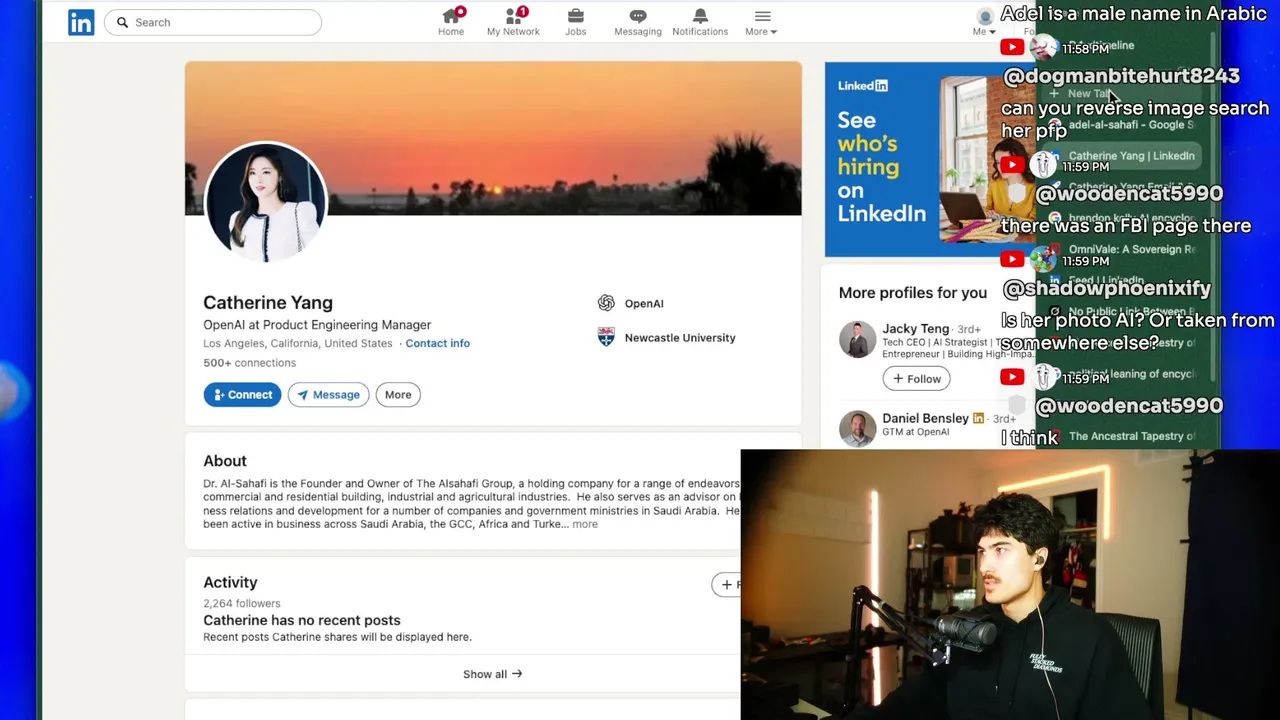
Task: Open Daniel Bensley's avatar picture
Action: pyautogui.click(x=857, y=428)
